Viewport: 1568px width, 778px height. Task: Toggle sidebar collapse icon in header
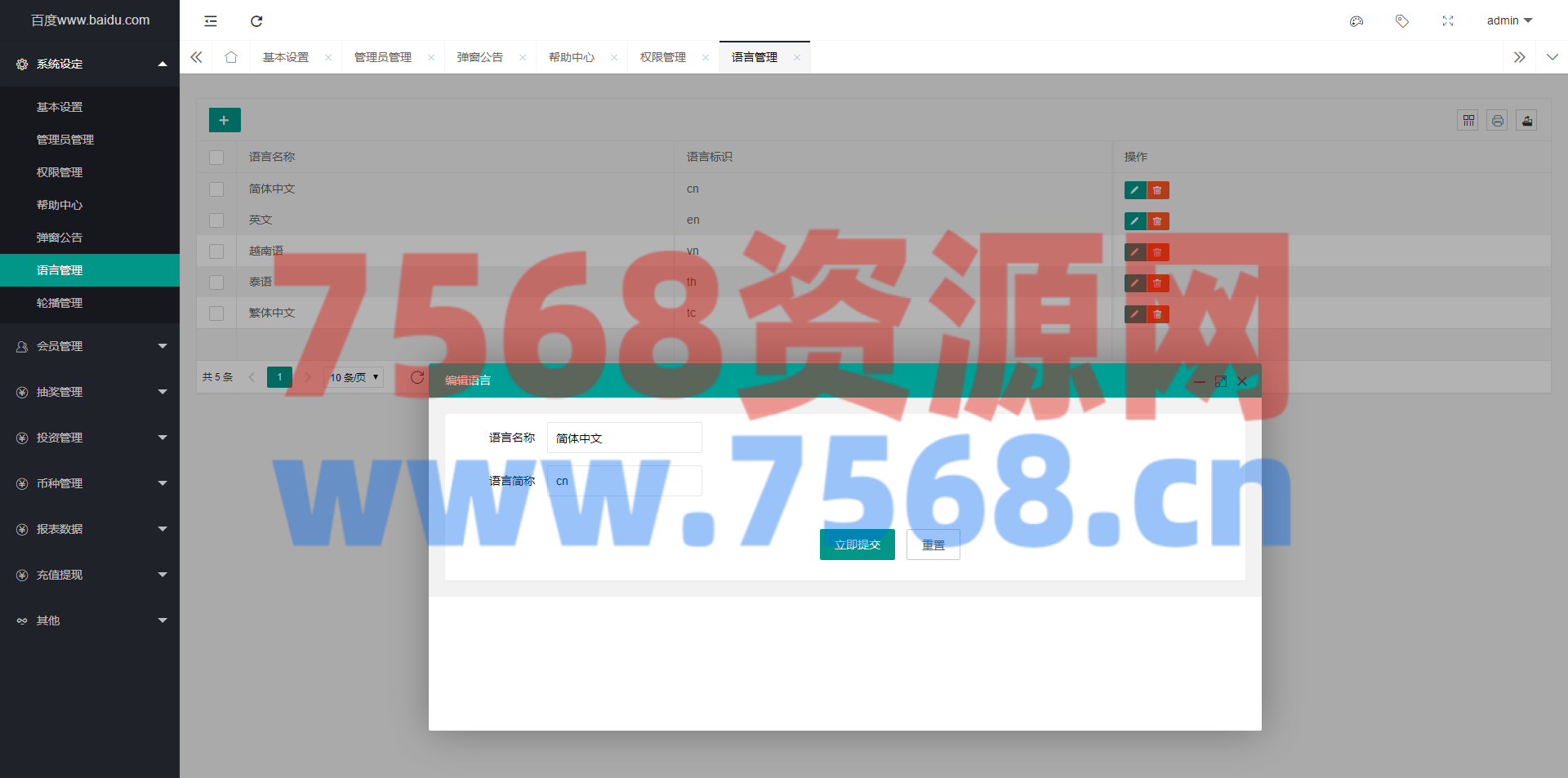pos(211,21)
